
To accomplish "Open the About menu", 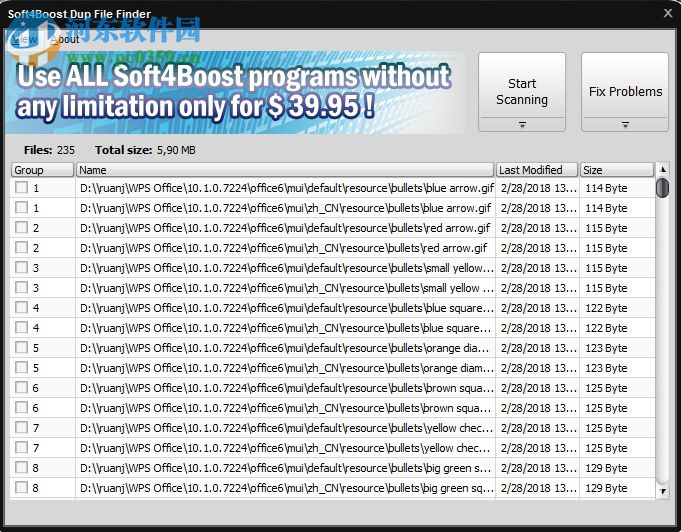I will pyautogui.click(x=65, y=40).
